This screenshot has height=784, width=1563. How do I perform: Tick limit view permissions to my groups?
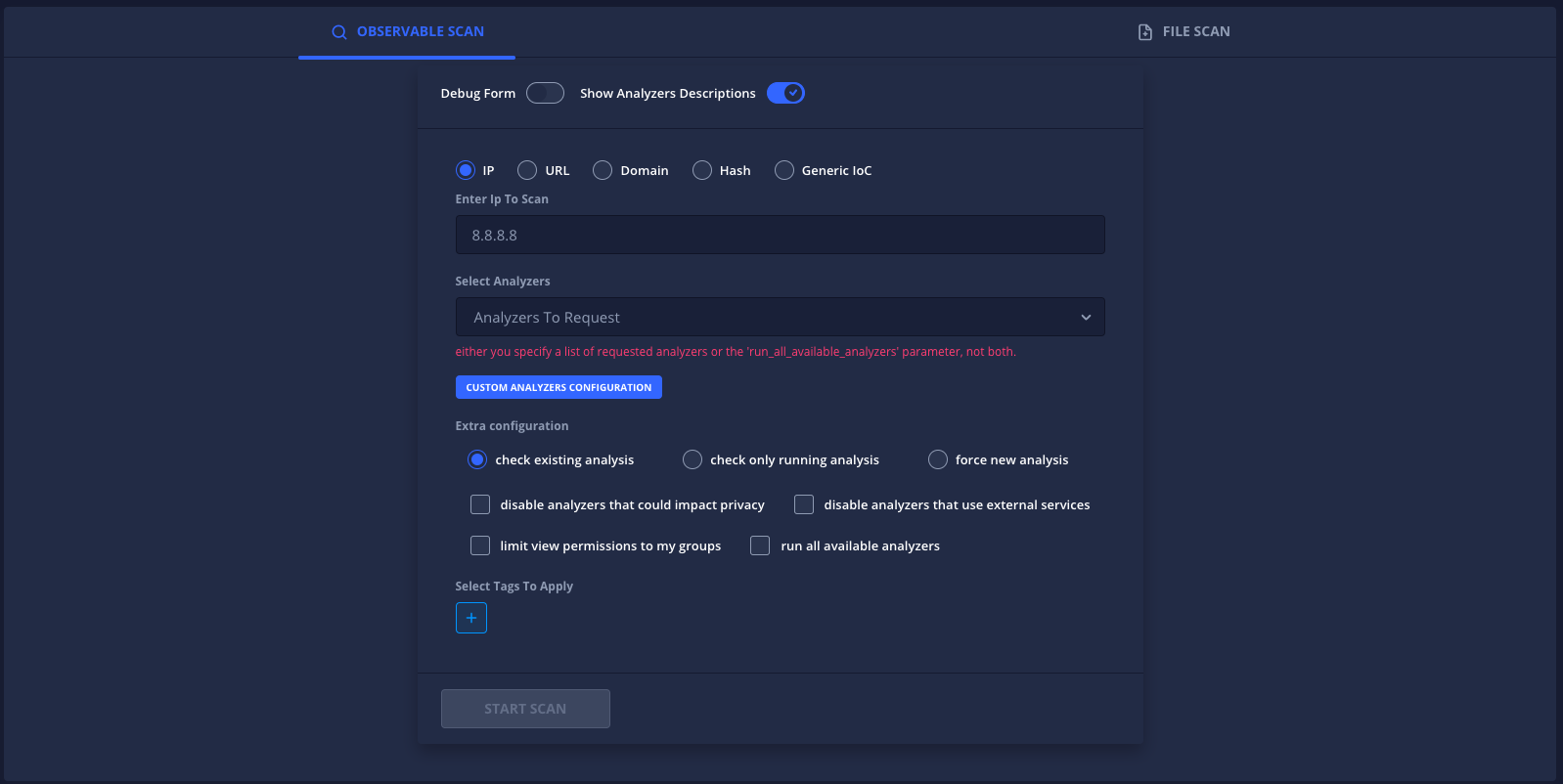pos(480,545)
